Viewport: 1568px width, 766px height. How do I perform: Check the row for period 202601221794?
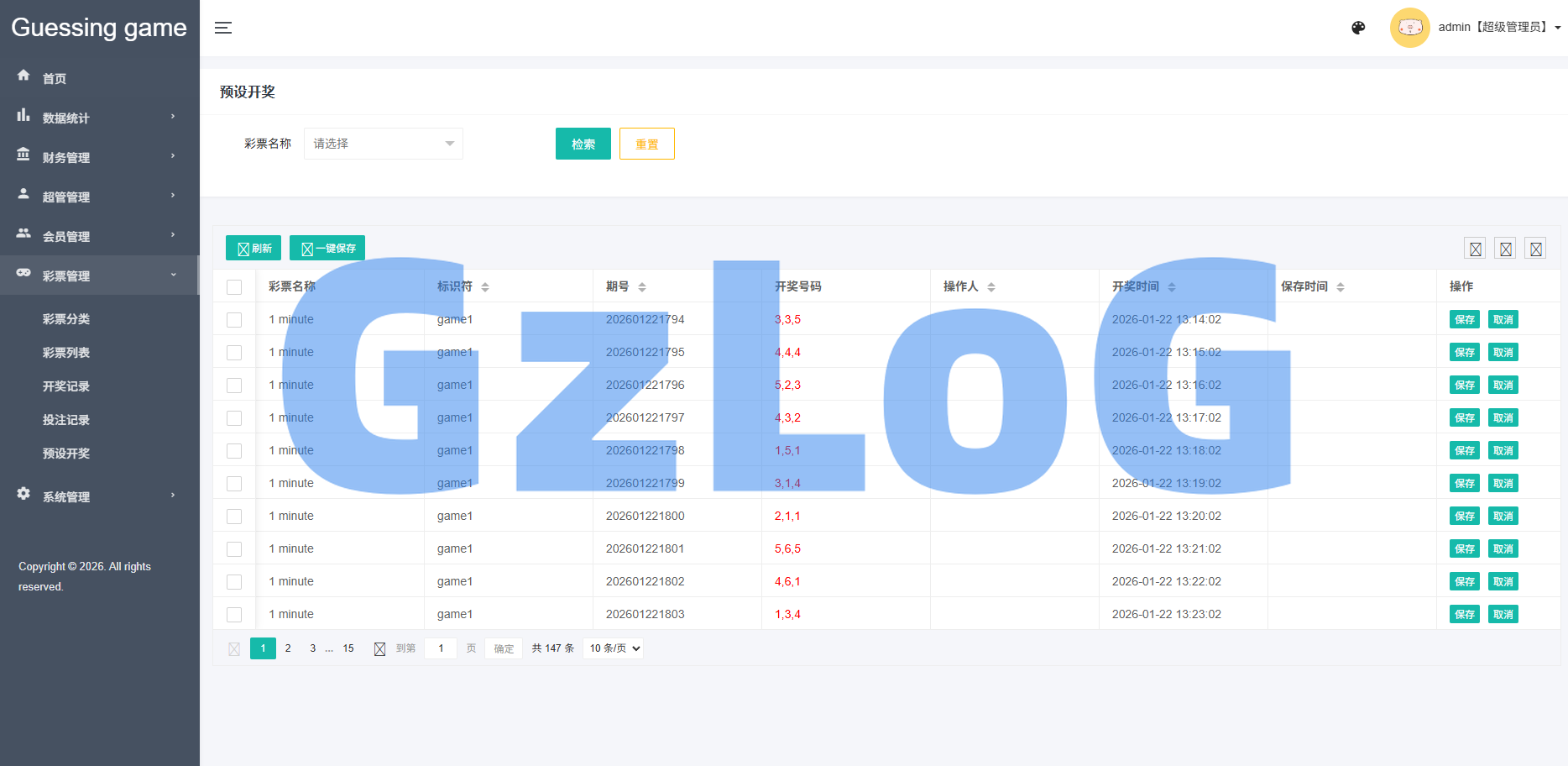234,320
